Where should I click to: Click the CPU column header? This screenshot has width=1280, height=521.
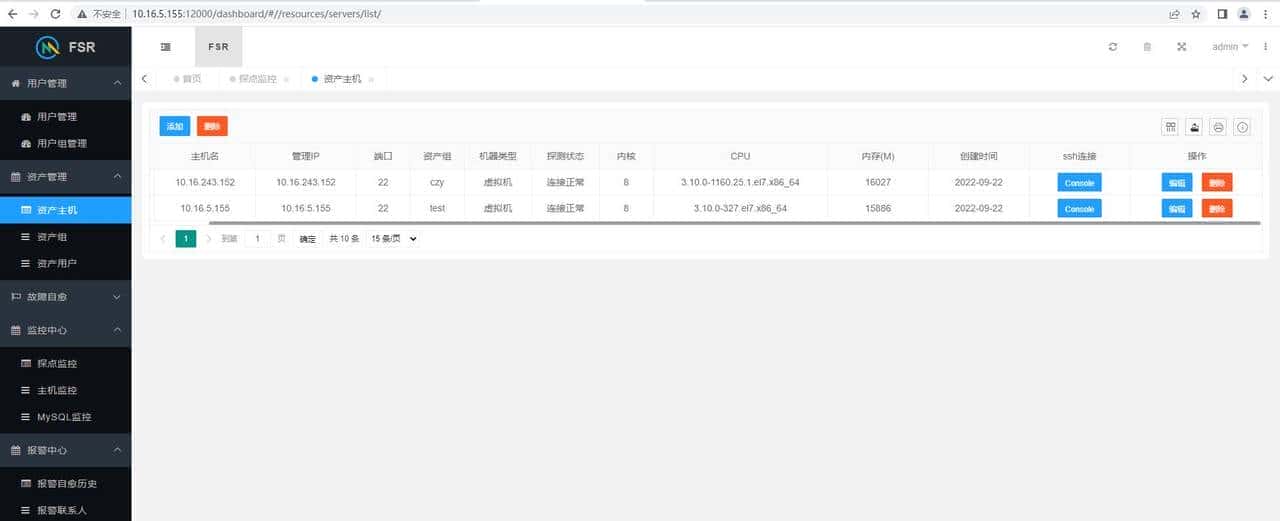(740, 156)
